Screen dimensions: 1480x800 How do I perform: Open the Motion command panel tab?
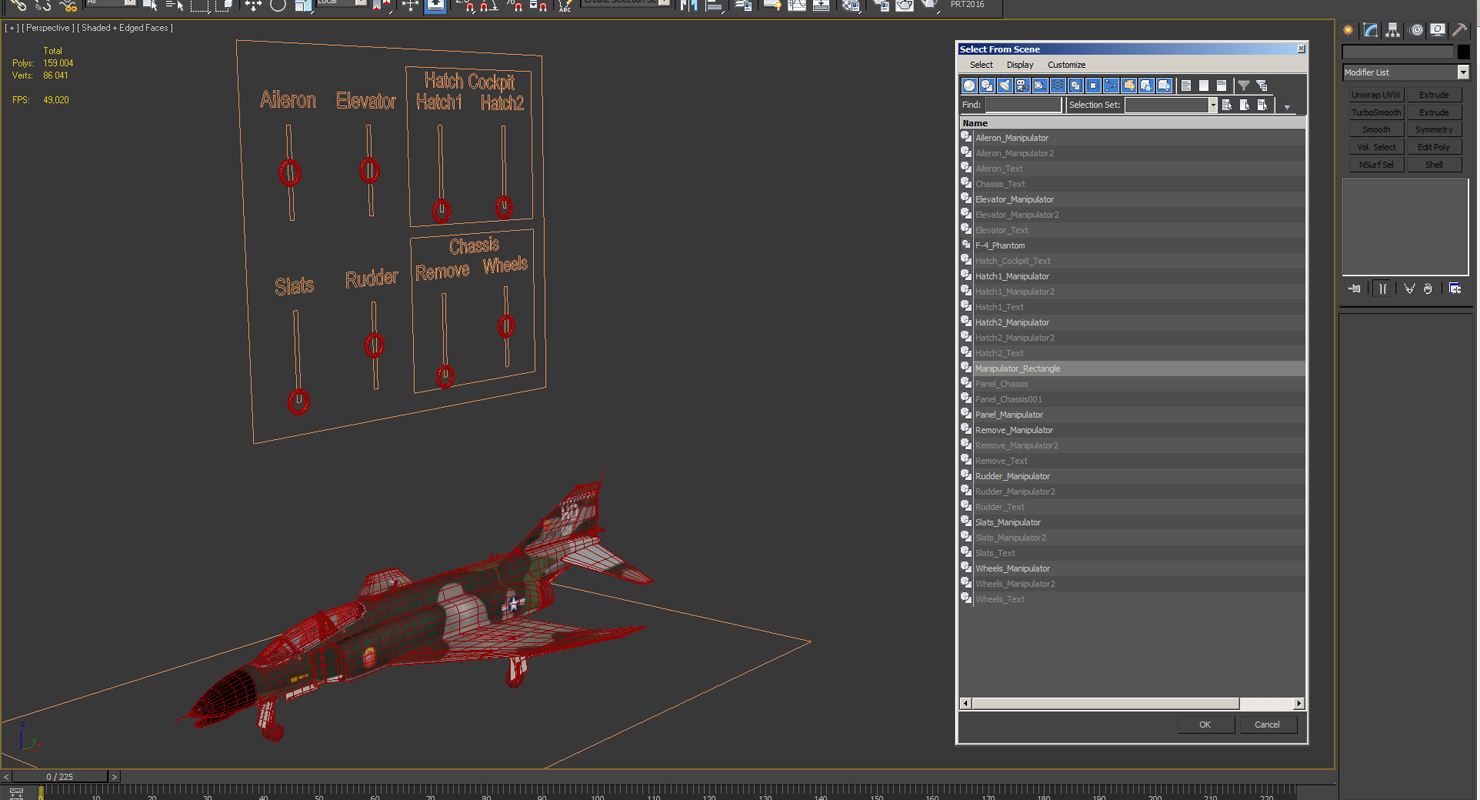(x=1416, y=30)
